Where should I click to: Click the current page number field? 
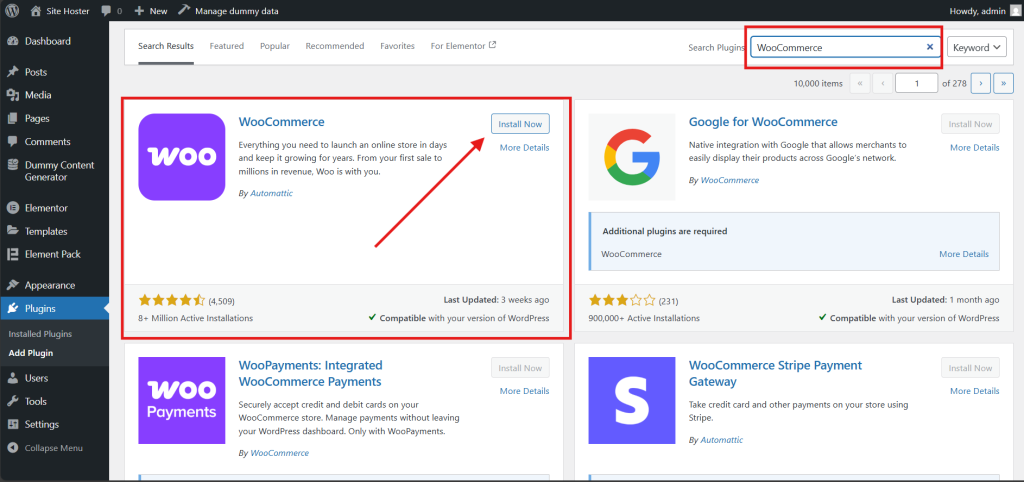[x=916, y=84]
